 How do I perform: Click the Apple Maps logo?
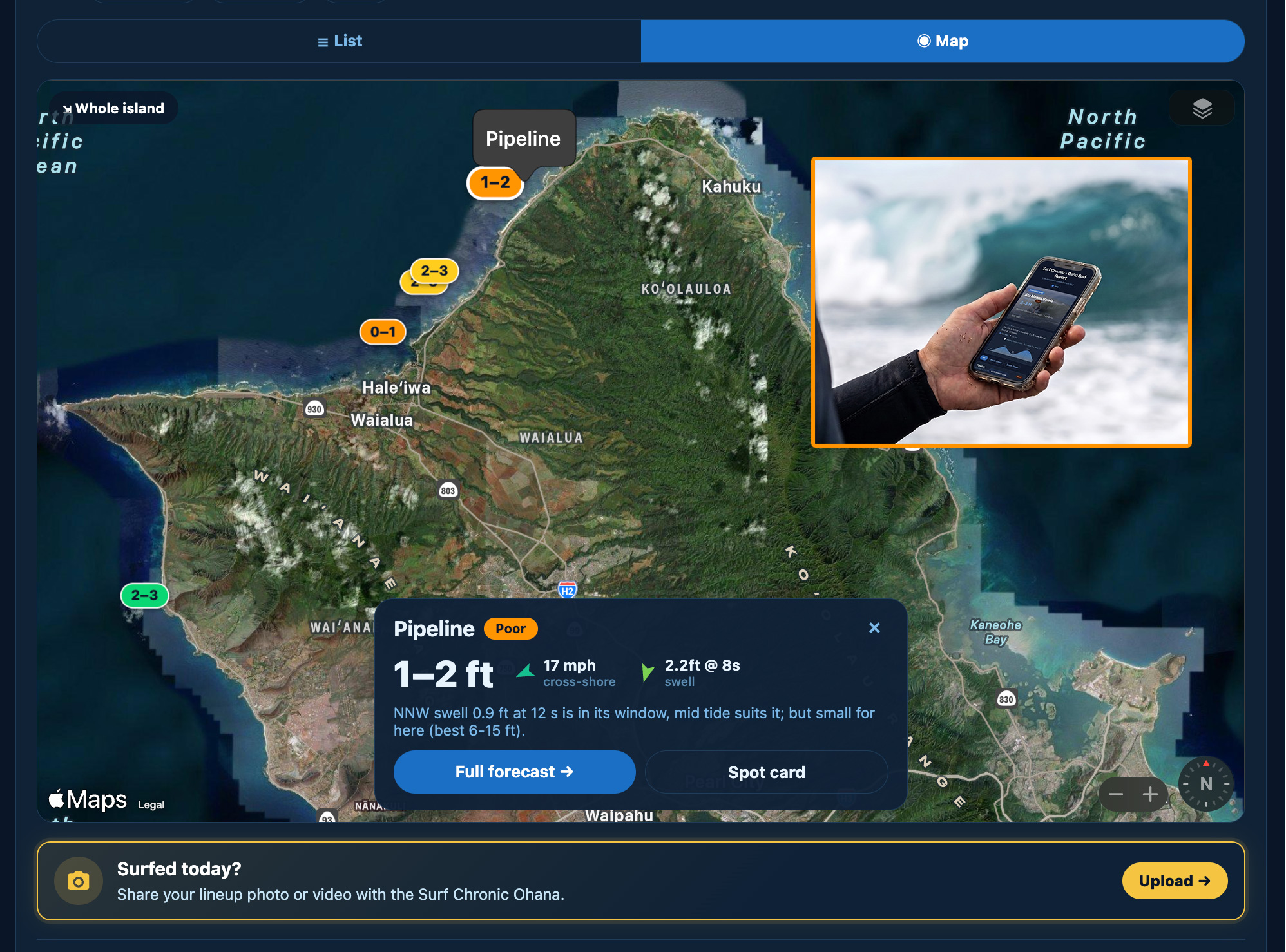click(x=88, y=799)
